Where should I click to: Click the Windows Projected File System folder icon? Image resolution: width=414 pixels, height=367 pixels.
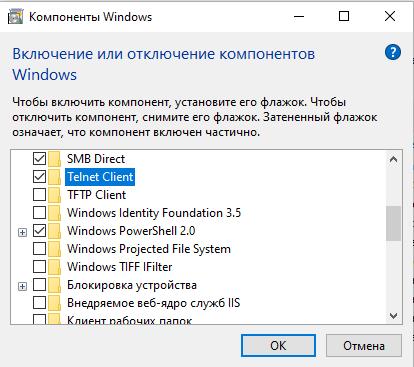[x=54, y=249]
